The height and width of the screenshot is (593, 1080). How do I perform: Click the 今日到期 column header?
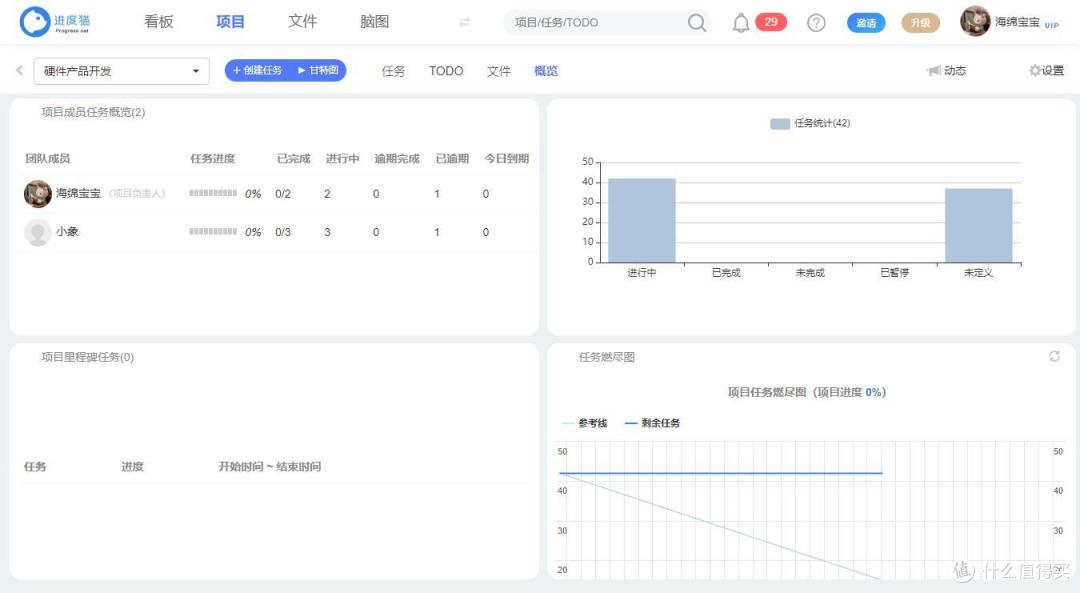(506, 158)
